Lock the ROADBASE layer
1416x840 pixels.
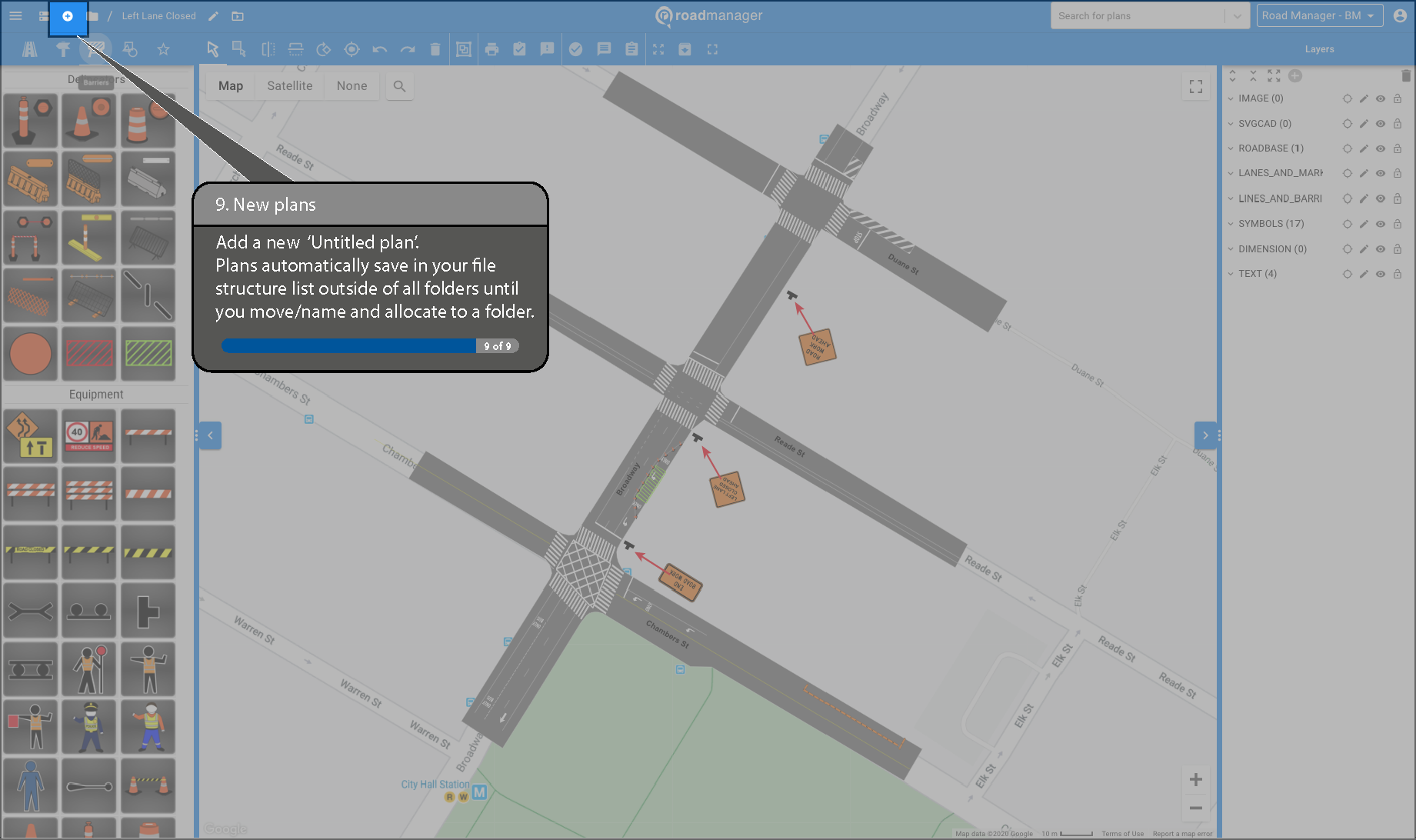coord(1398,148)
